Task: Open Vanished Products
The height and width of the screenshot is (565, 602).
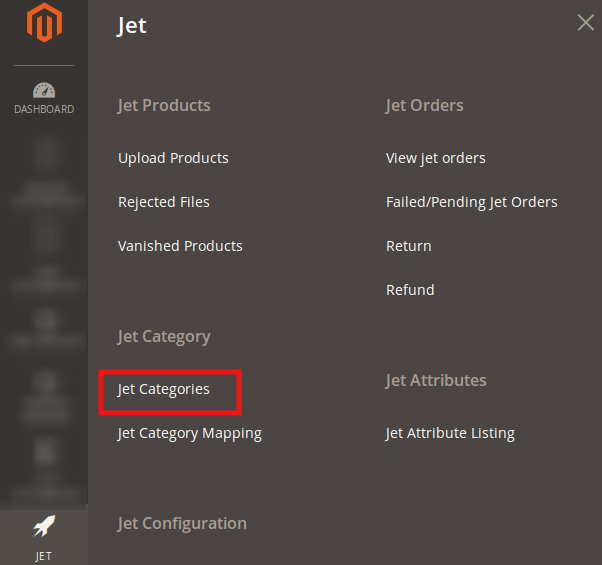Action: [x=180, y=246]
